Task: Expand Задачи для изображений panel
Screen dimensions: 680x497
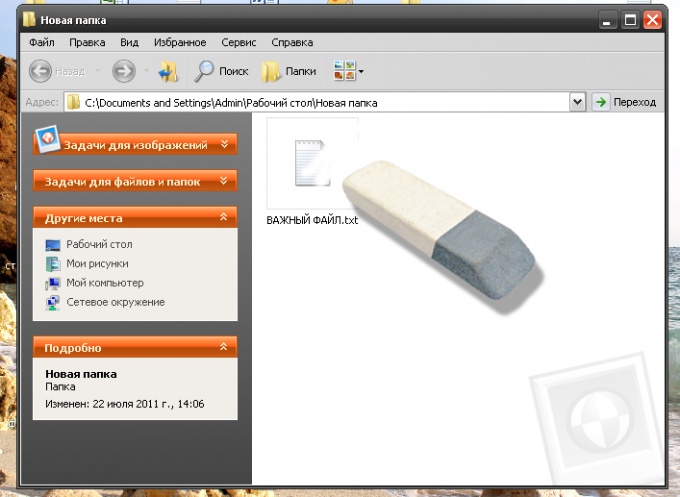Action: pyautogui.click(x=135, y=144)
